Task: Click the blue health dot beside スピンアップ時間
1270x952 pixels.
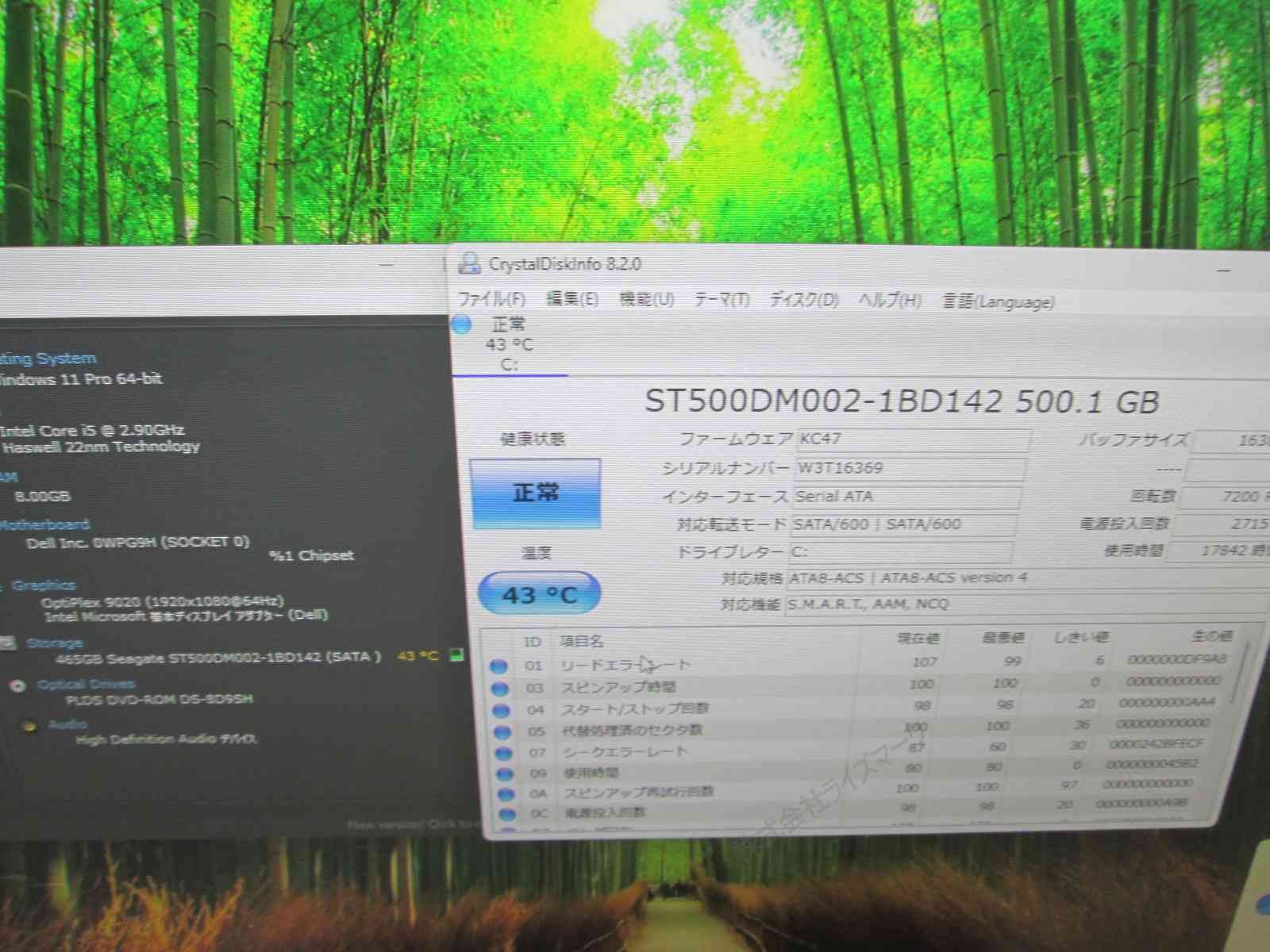Action: tap(500, 688)
